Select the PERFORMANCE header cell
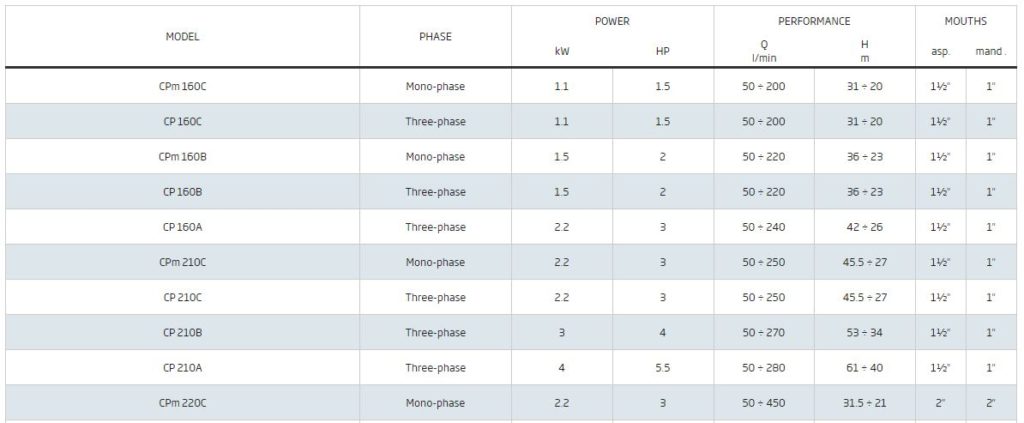1024x423 pixels. tap(814, 22)
